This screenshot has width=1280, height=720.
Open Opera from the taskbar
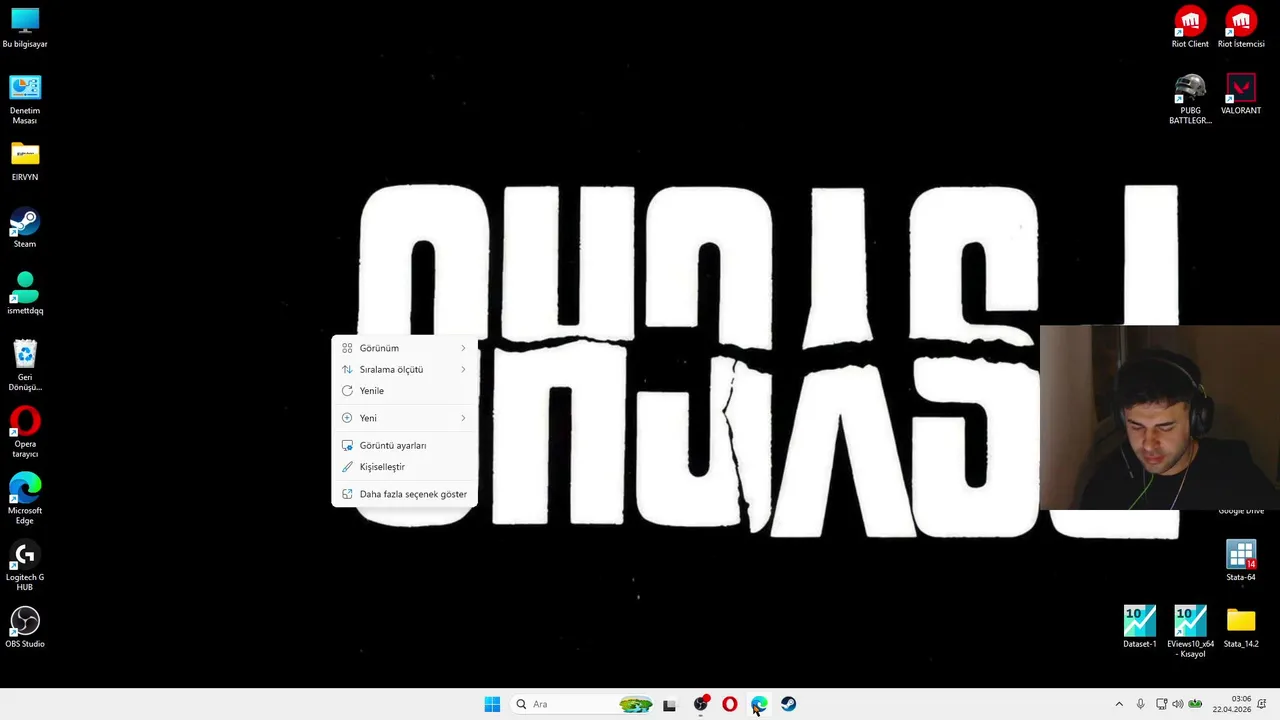pyautogui.click(x=729, y=704)
